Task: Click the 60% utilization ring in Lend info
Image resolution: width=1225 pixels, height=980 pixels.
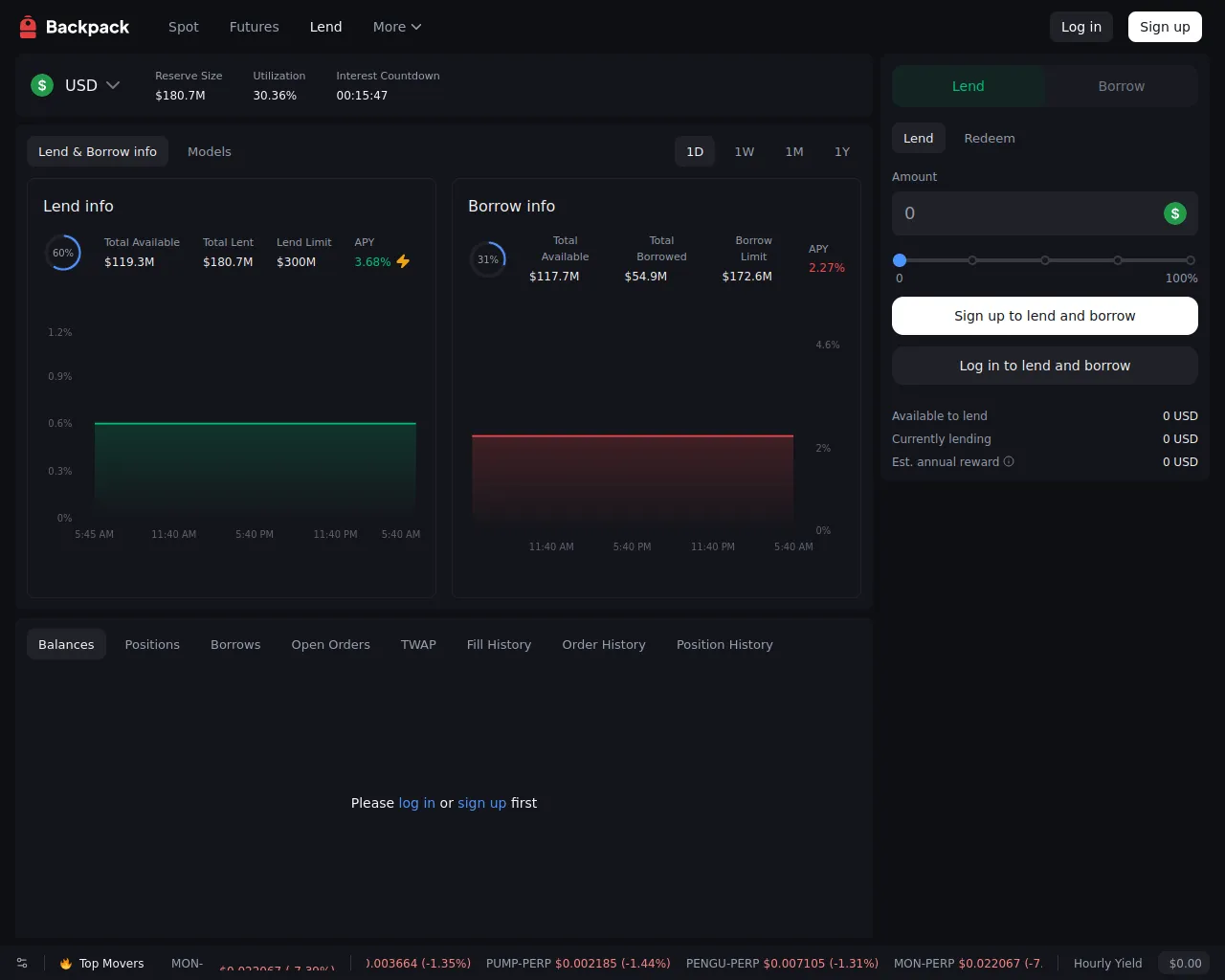Action: click(x=63, y=253)
